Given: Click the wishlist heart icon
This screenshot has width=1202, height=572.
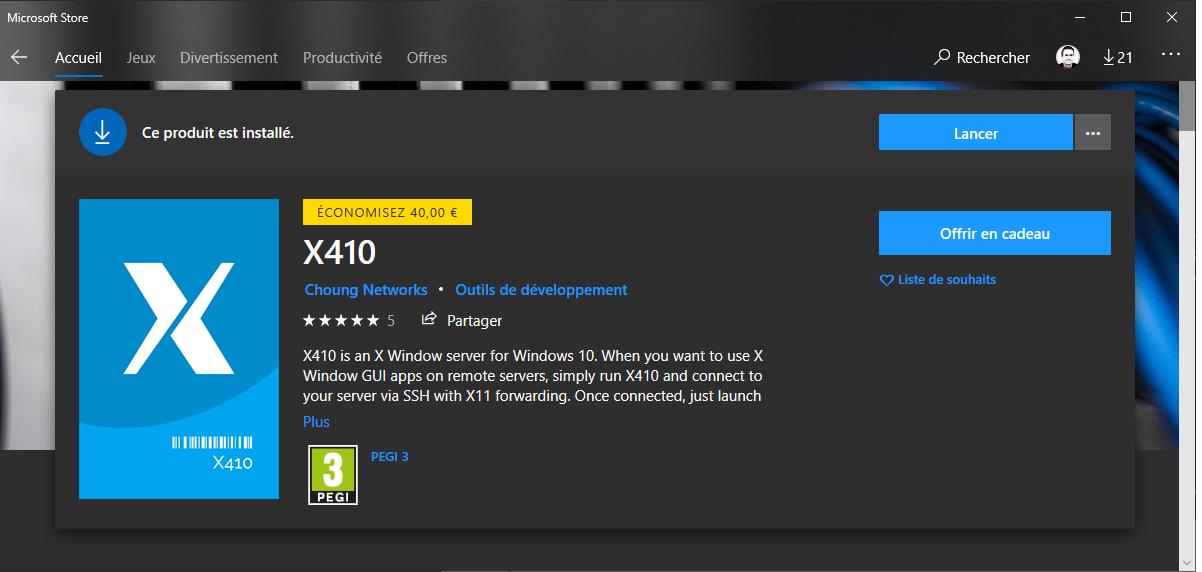Looking at the screenshot, I should point(886,281).
